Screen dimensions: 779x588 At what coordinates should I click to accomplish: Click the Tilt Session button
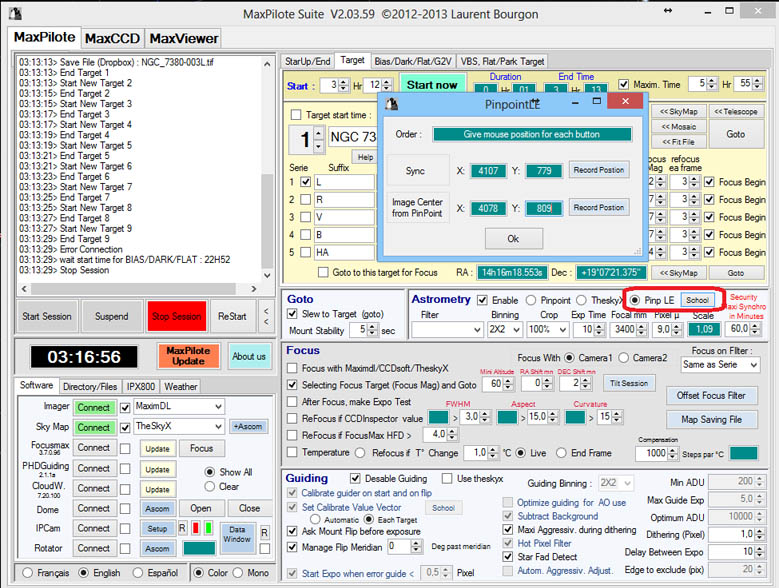click(x=629, y=383)
